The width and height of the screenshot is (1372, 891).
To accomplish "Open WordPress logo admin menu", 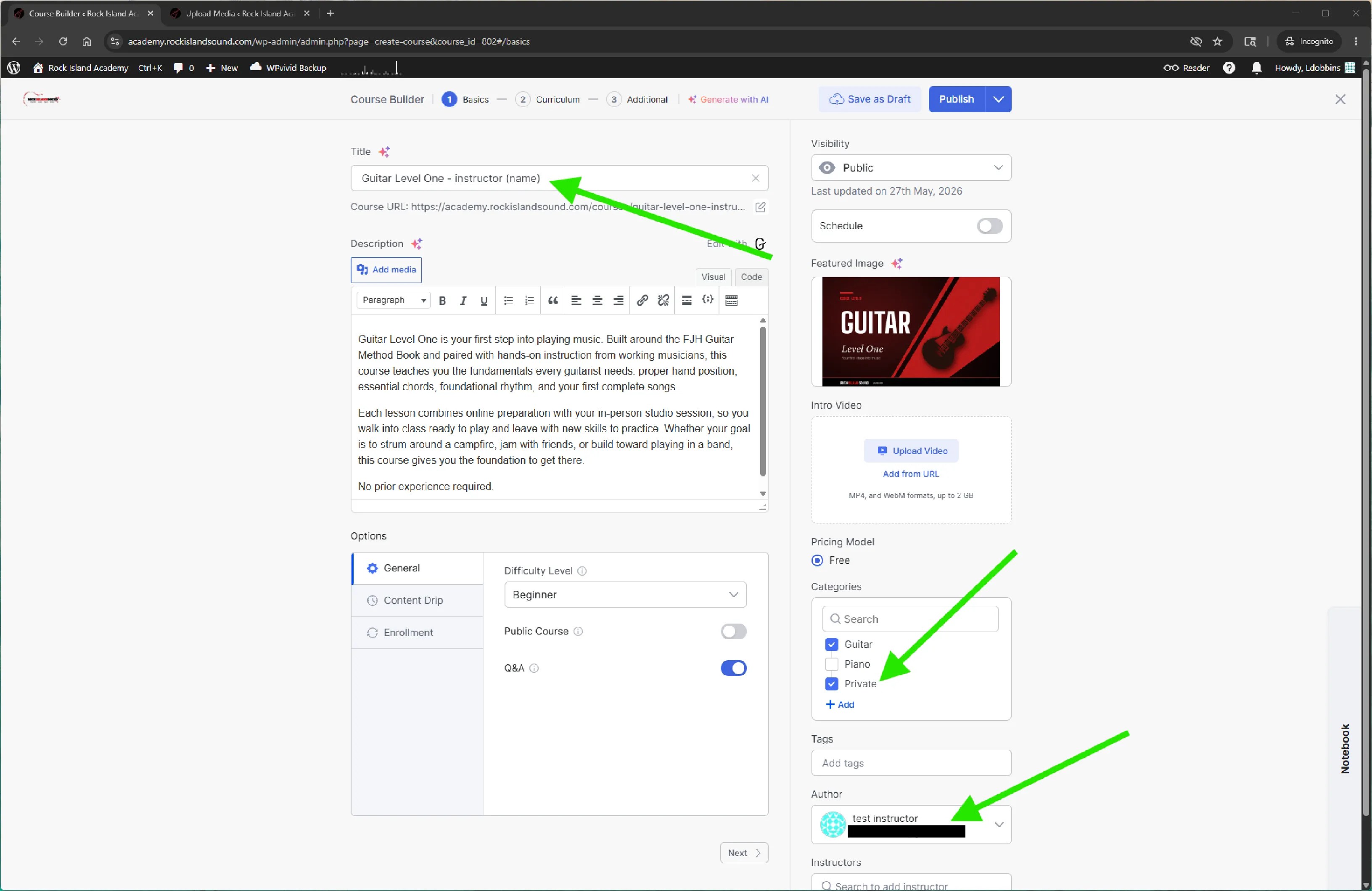I will point(14,68).
